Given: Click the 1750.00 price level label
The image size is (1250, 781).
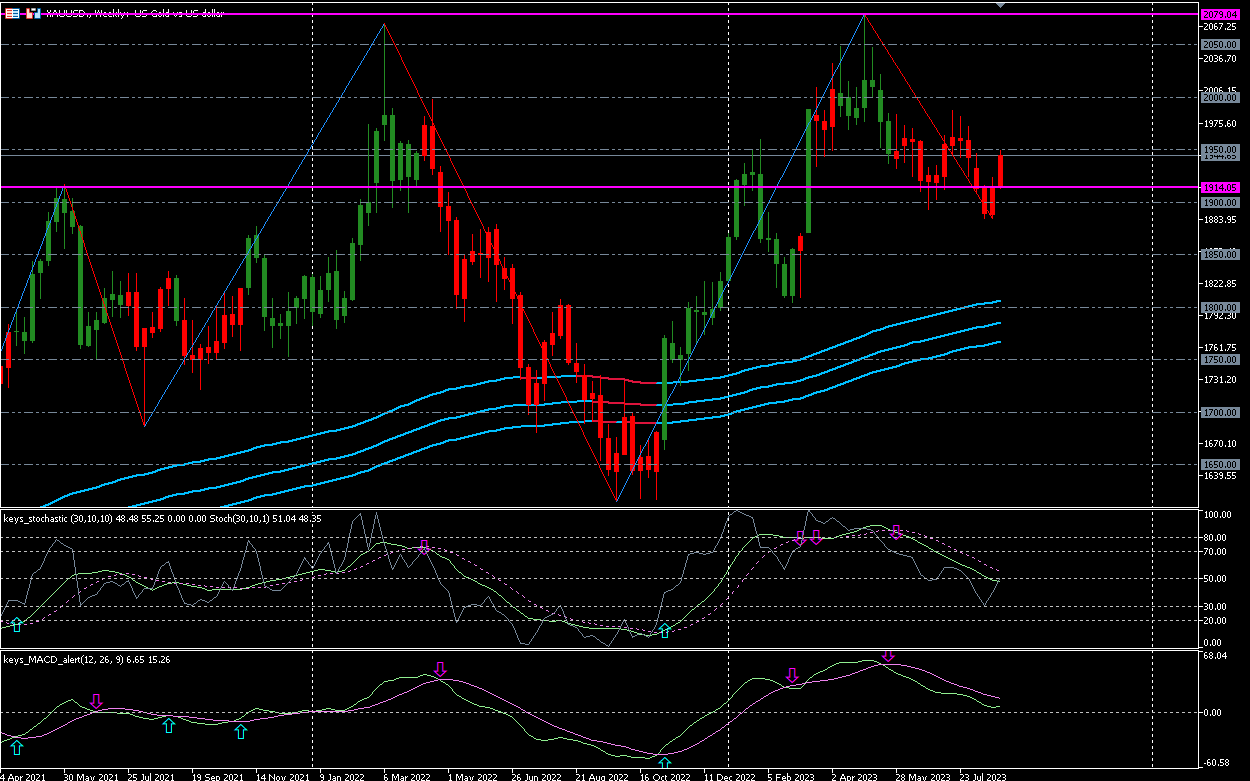Looking at the screenshot, I should tap(1220, 359).
